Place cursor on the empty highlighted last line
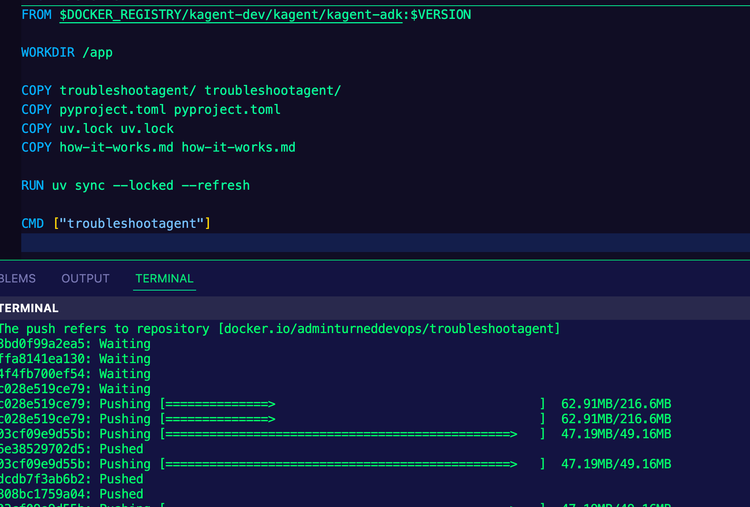Viewport: 750px width, 507px height. click(x=385, y=242)
